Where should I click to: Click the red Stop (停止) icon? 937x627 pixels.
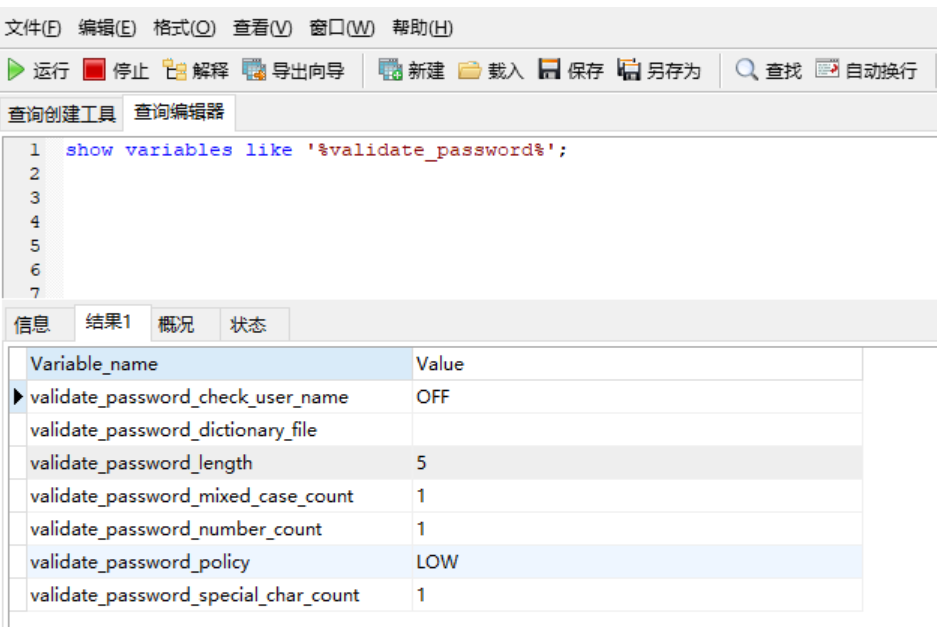click(94, 70)
